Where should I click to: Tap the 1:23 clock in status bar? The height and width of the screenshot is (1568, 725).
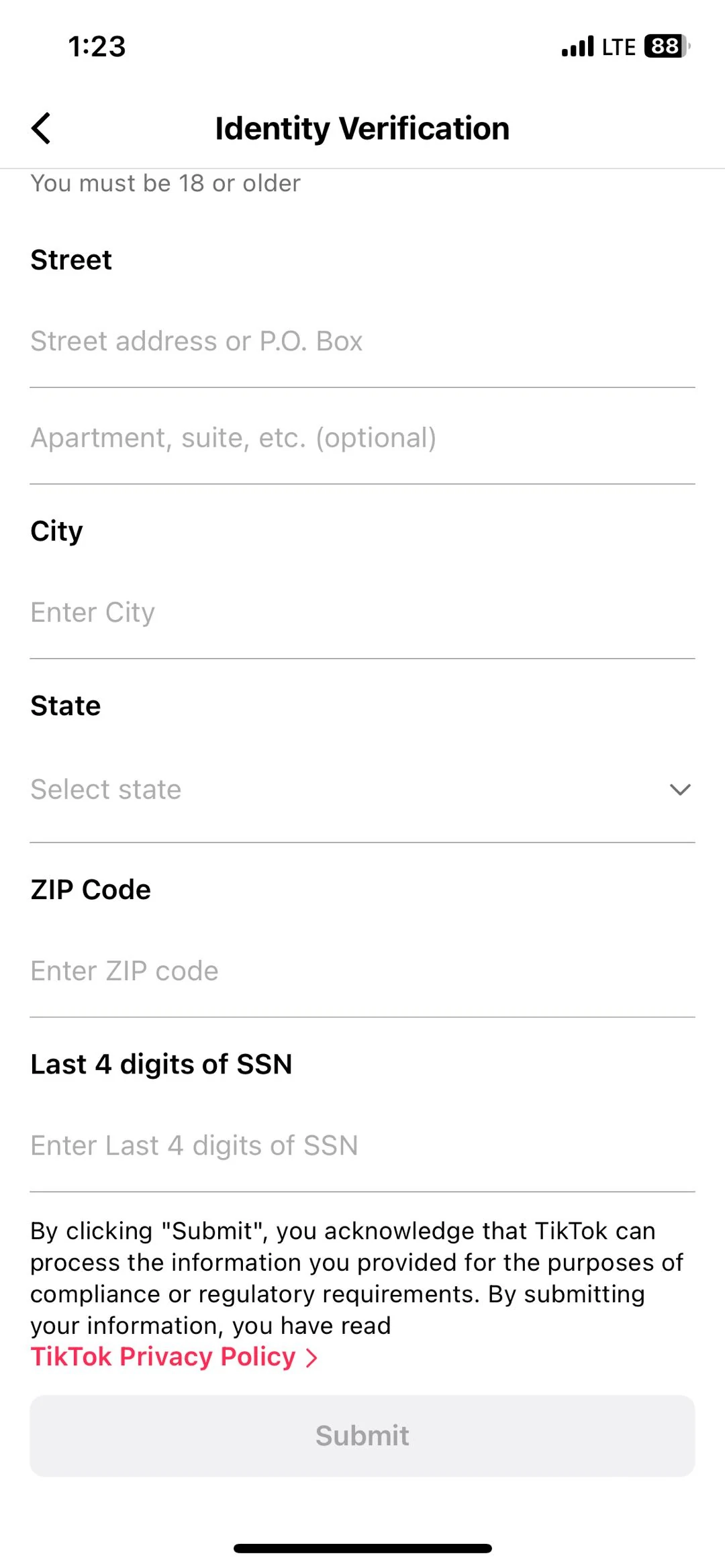[x=97, y=47]
